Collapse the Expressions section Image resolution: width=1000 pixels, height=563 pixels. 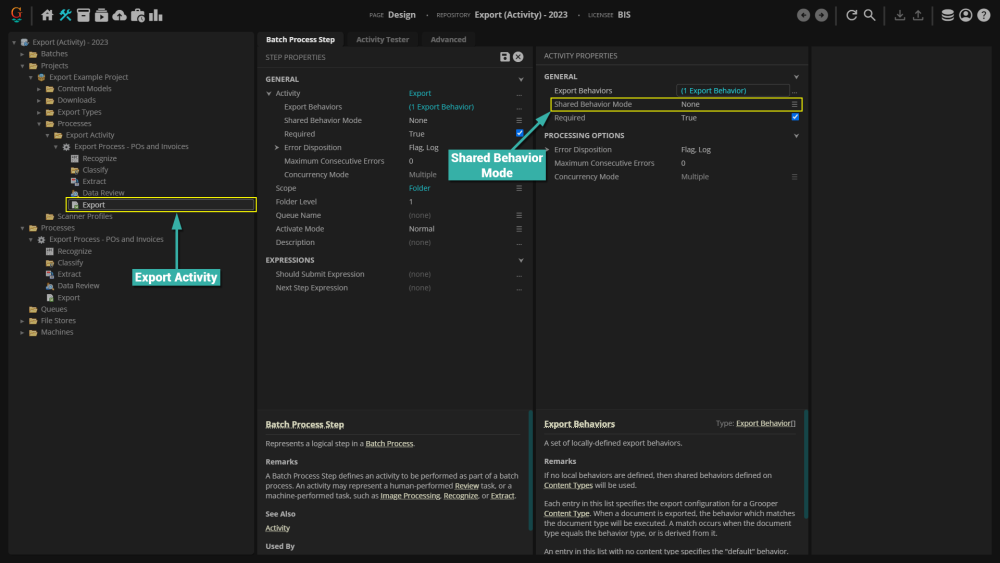click(521, 260)
